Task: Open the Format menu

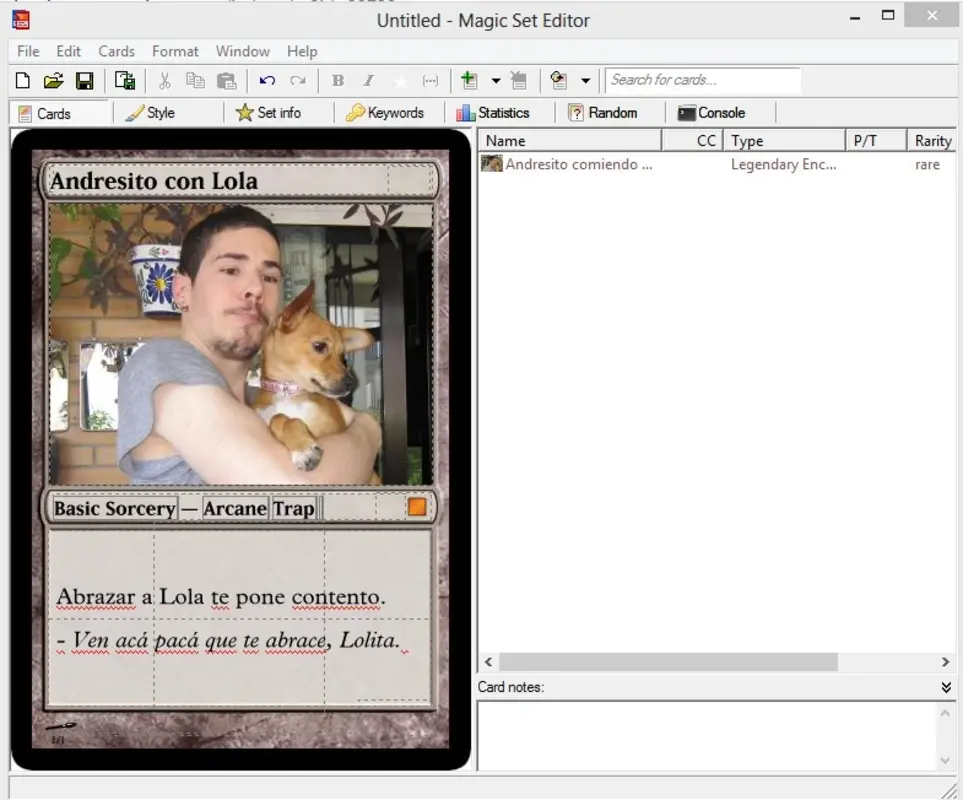Action: pyautogui.click(x=175, y=51)
